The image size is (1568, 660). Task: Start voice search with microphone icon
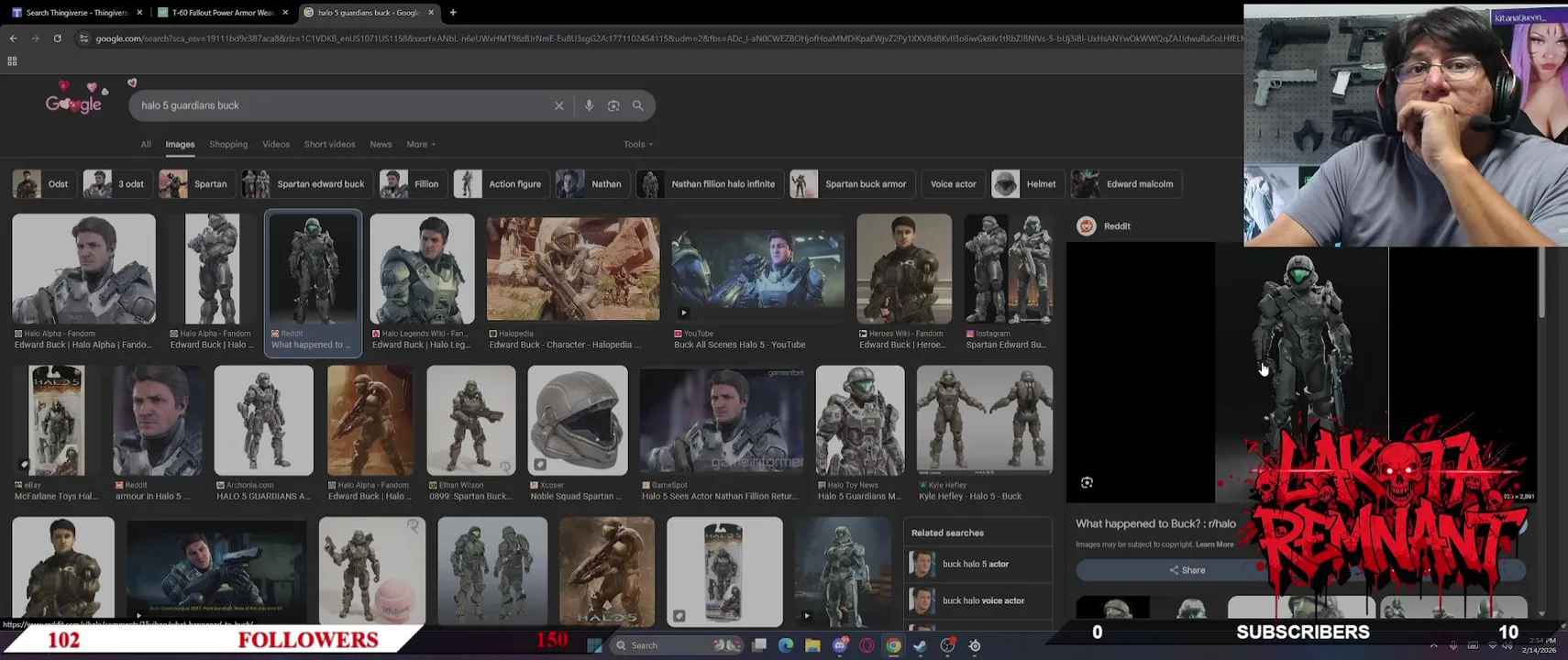(x=589, y=105)
